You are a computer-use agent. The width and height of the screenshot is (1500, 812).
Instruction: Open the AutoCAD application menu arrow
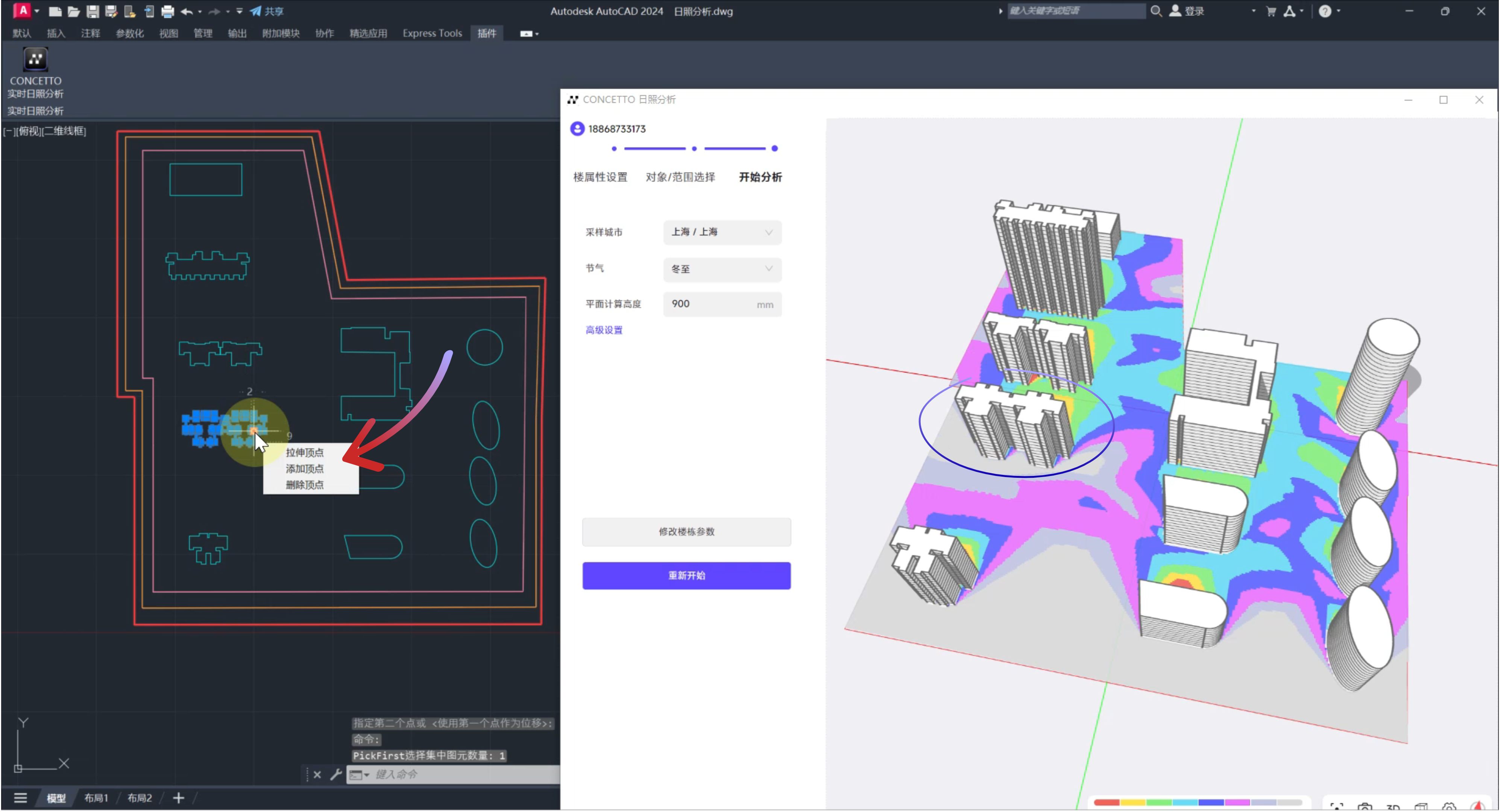(x=37, y=11)
